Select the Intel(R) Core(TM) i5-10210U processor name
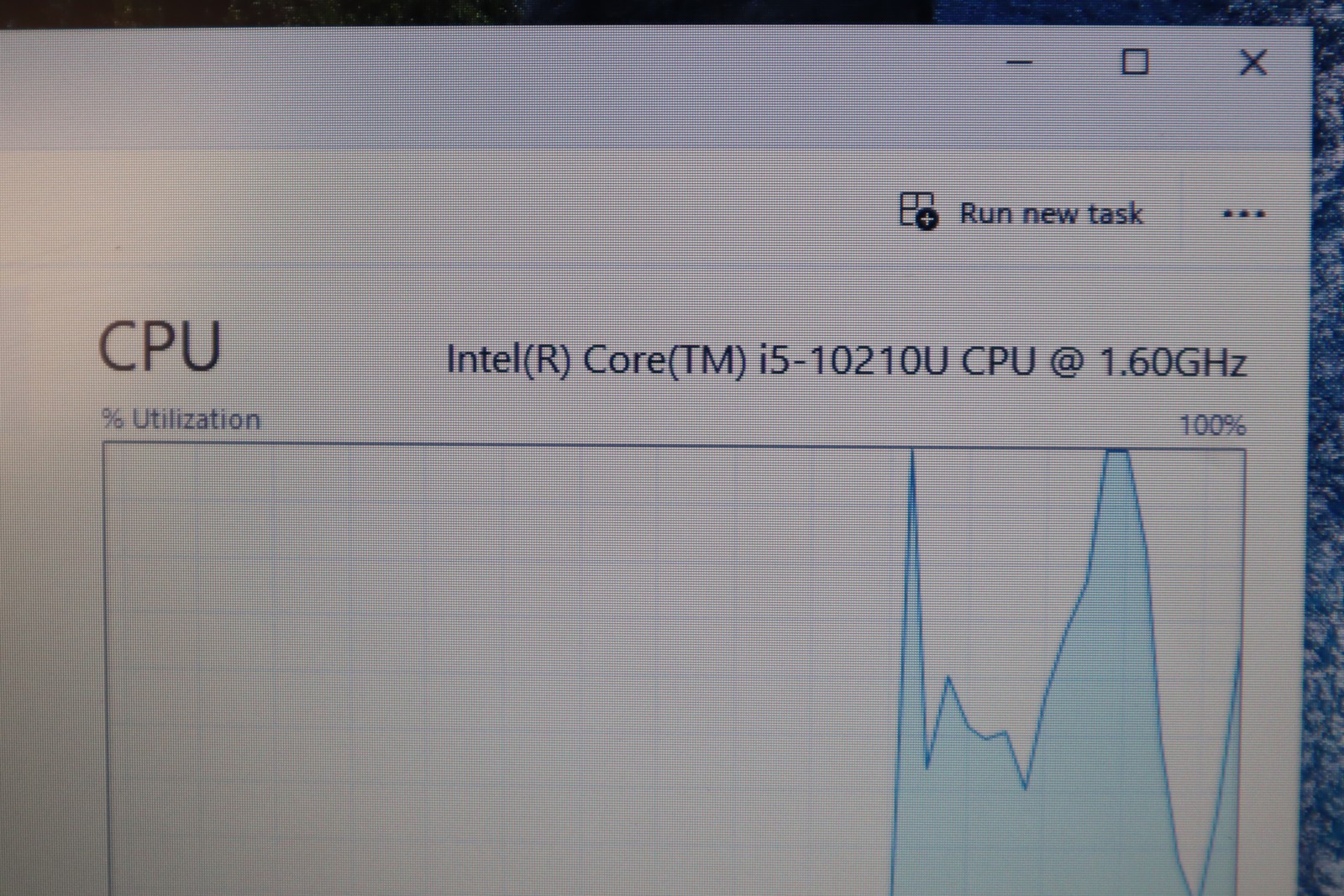The image size is (1344, 896). (846, 360)
